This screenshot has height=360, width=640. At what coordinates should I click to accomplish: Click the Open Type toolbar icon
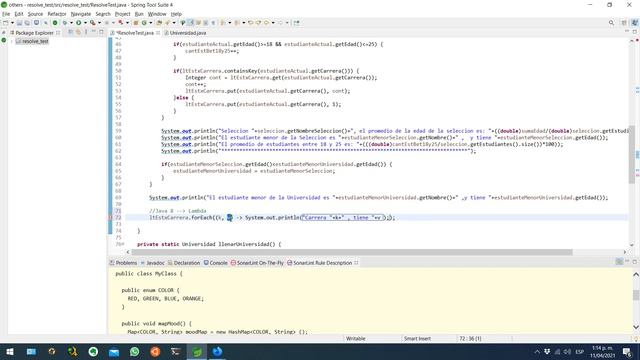tap(159, 23)
